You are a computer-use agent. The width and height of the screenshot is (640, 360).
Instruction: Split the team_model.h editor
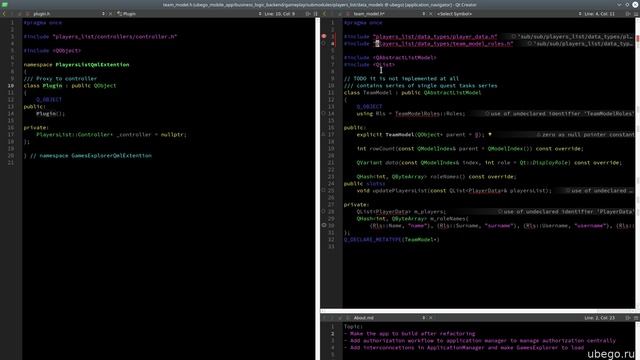pos(628,14)
